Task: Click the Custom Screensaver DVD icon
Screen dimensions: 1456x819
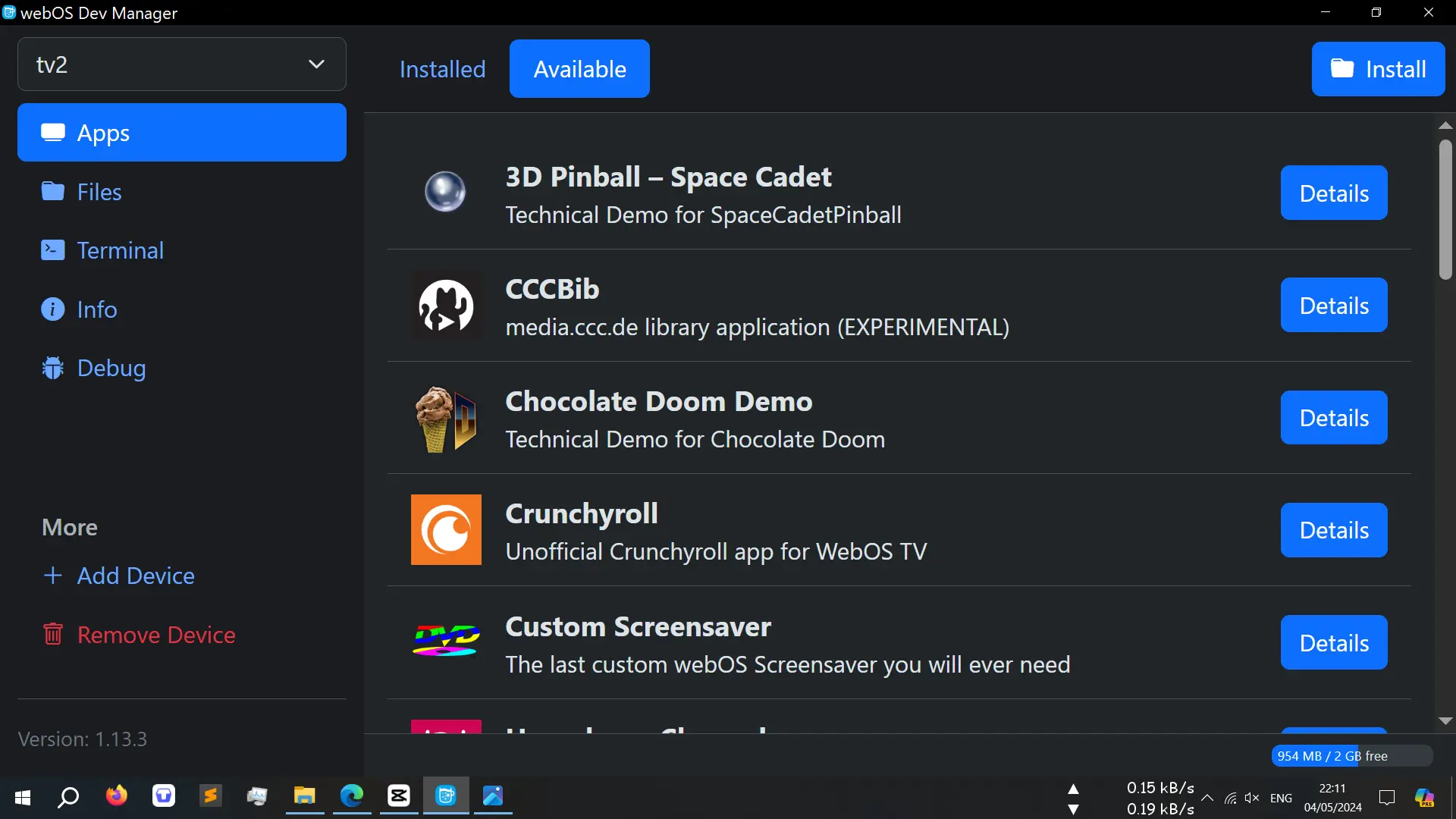Action: coord(446,642)
